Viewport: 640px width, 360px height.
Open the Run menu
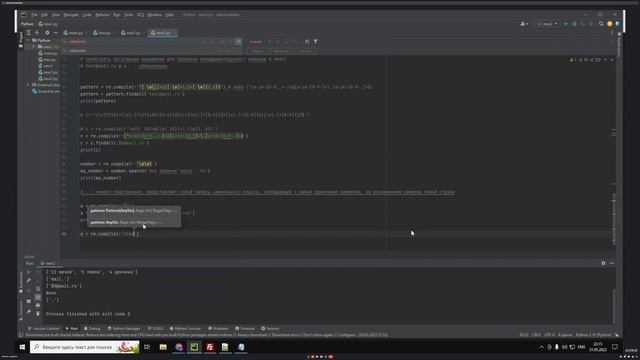click(x=116, y=15)
